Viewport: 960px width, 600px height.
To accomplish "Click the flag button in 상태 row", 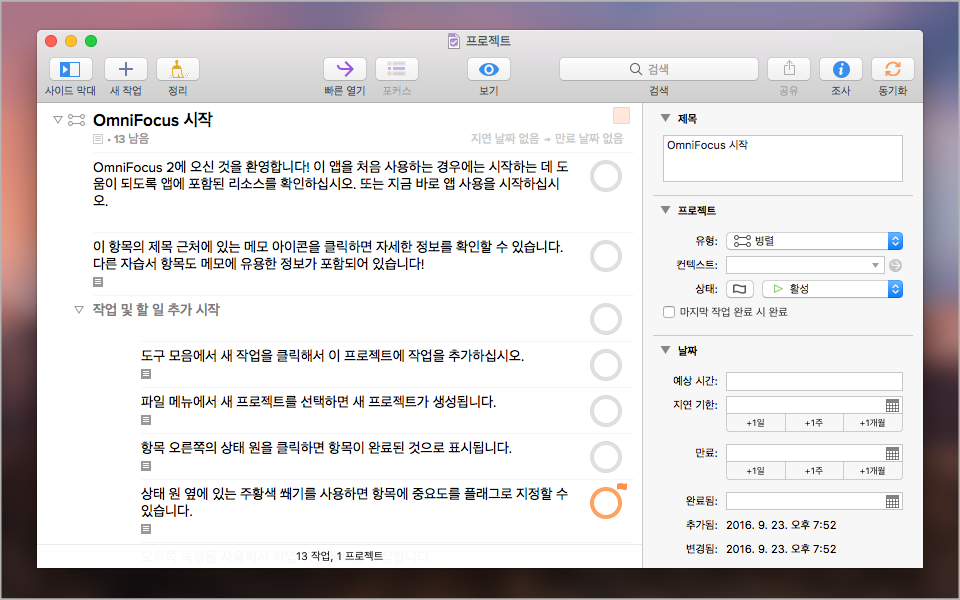I will pos(740,289).
